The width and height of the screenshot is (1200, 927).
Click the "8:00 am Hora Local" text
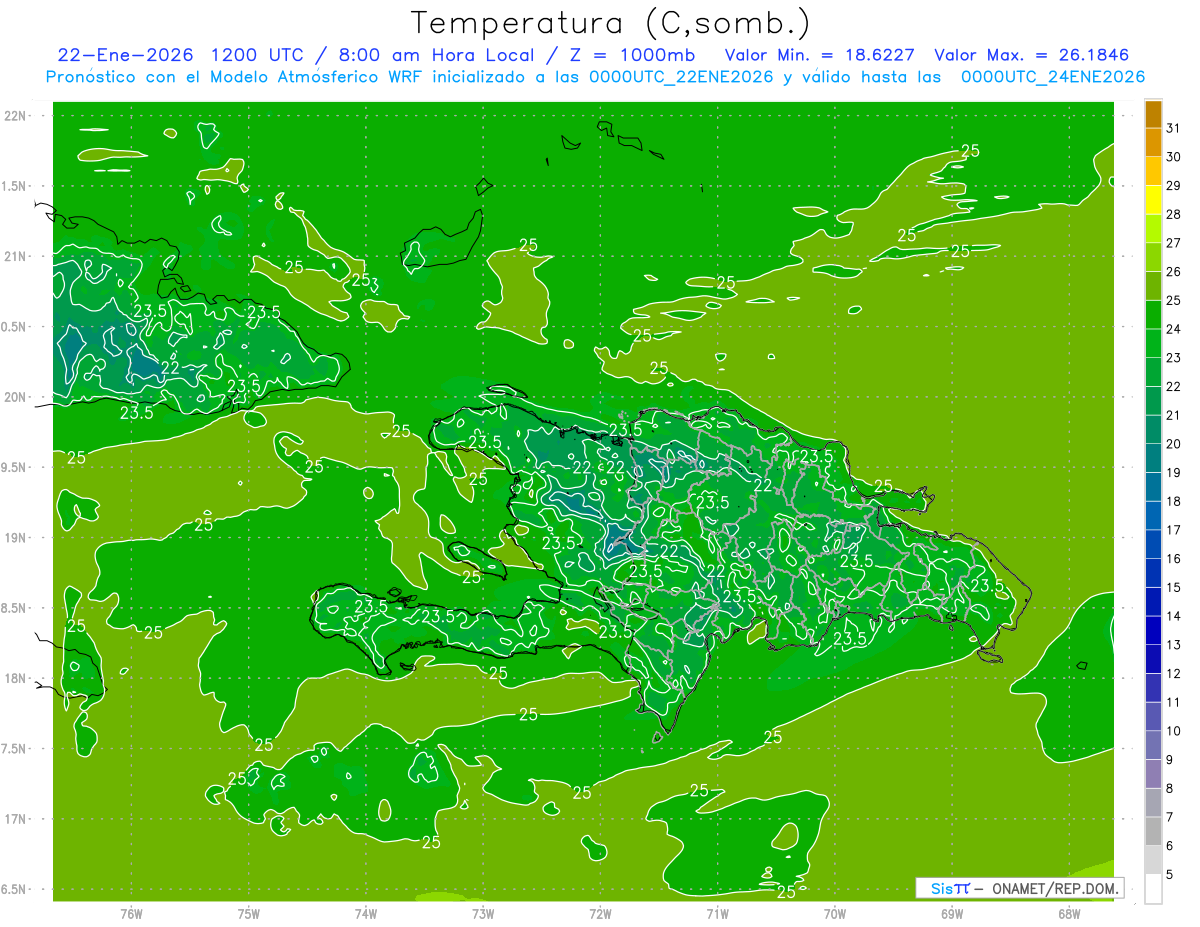[436, 55]
